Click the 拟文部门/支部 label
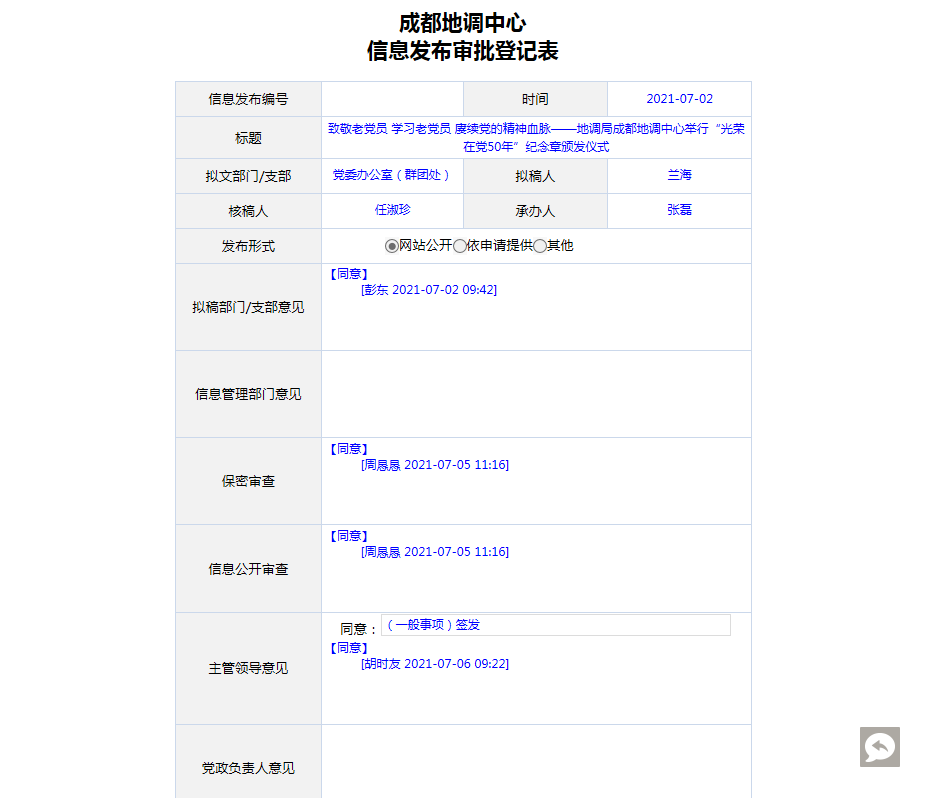The height and width of the screenshot is (798, 941). point(248,176)
